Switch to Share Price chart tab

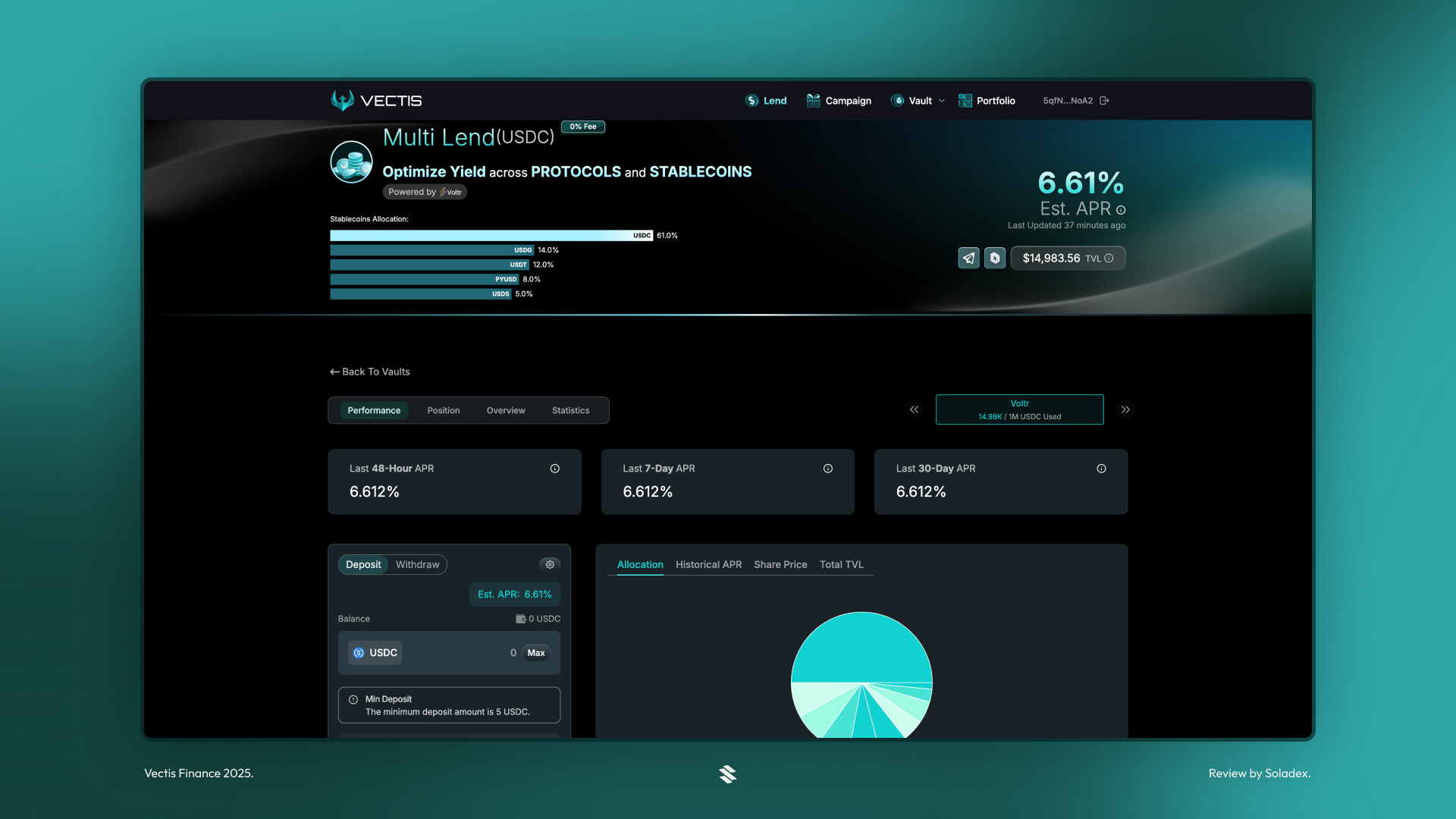click(780, 565)
